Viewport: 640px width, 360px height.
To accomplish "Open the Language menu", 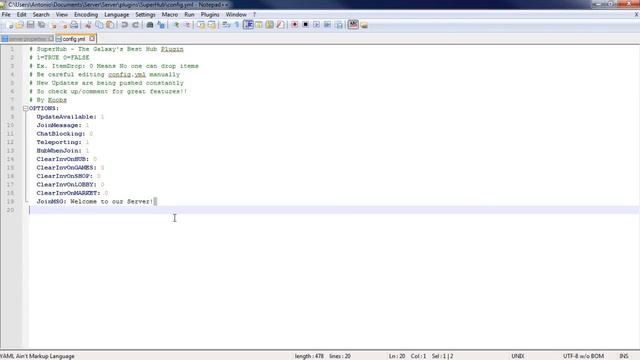I will tap(116, 14).
